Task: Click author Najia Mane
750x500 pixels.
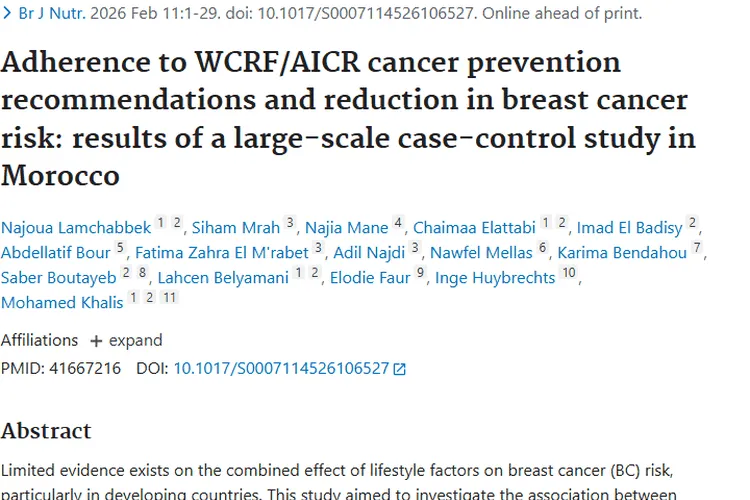Action: 346,228
